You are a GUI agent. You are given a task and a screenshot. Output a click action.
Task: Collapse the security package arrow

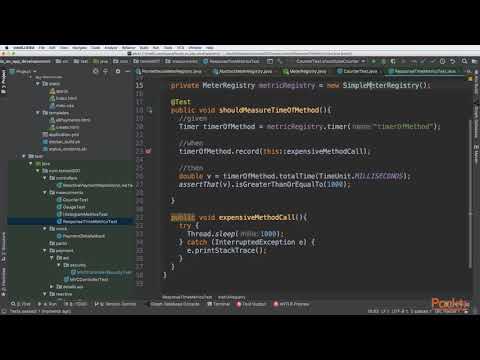pos(59,265)
